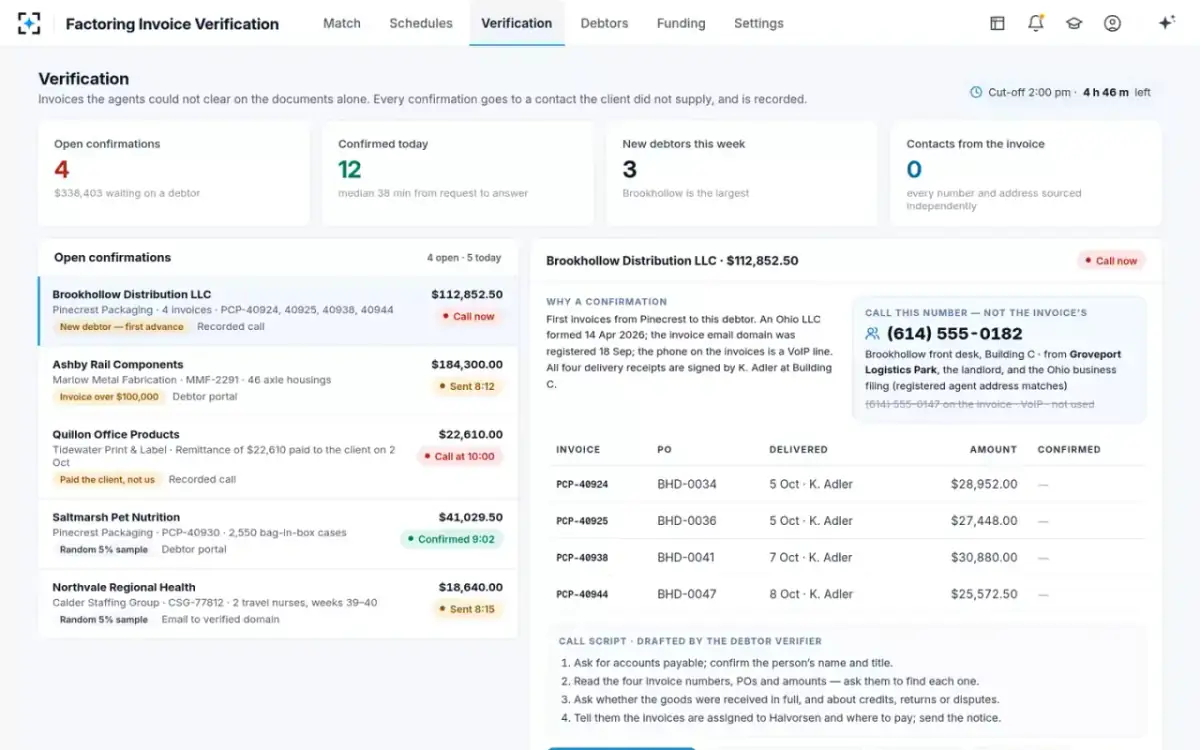Click the Call at 10:00 status pill
Image resolution: width=1200 pixels, height=750 pixels.
(x=460, y=456)
